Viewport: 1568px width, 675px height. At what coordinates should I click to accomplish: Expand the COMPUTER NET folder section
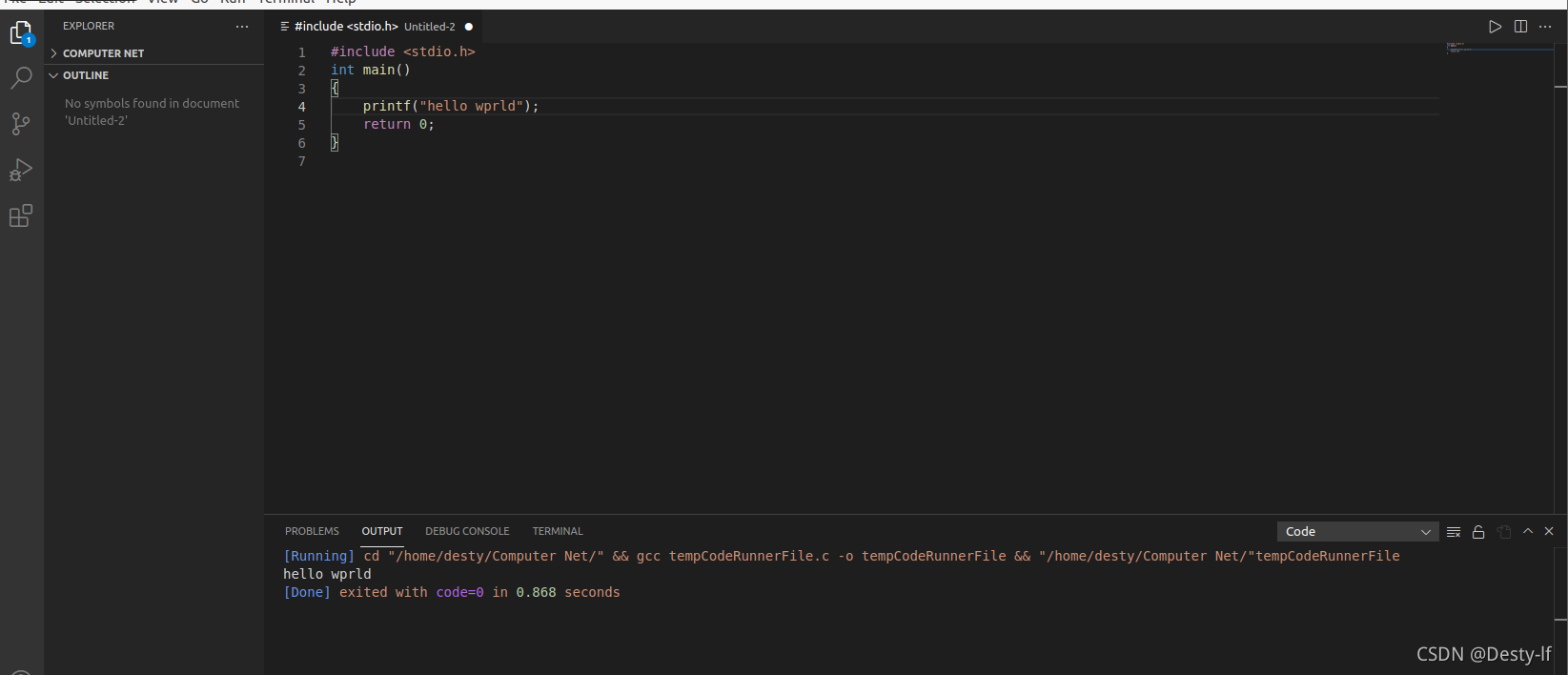[155, 53]
